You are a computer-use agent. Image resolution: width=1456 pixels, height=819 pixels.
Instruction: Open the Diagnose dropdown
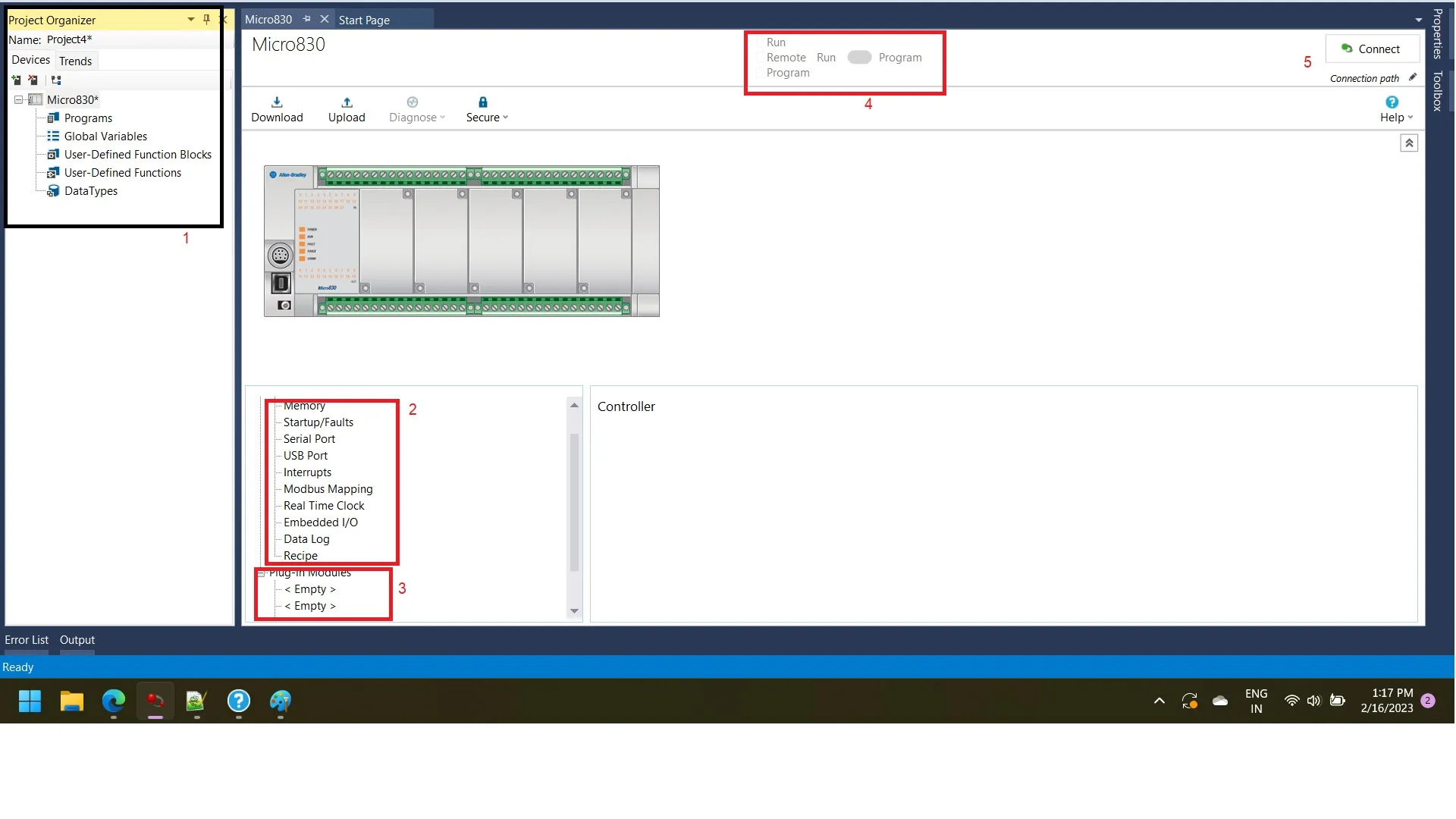[416, 108]
